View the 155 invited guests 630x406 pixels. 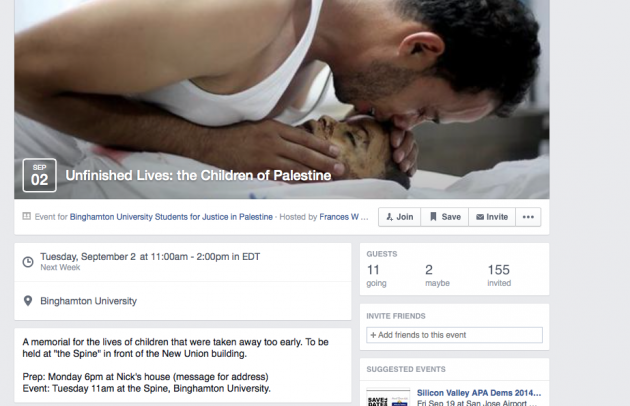click(499, 275)
